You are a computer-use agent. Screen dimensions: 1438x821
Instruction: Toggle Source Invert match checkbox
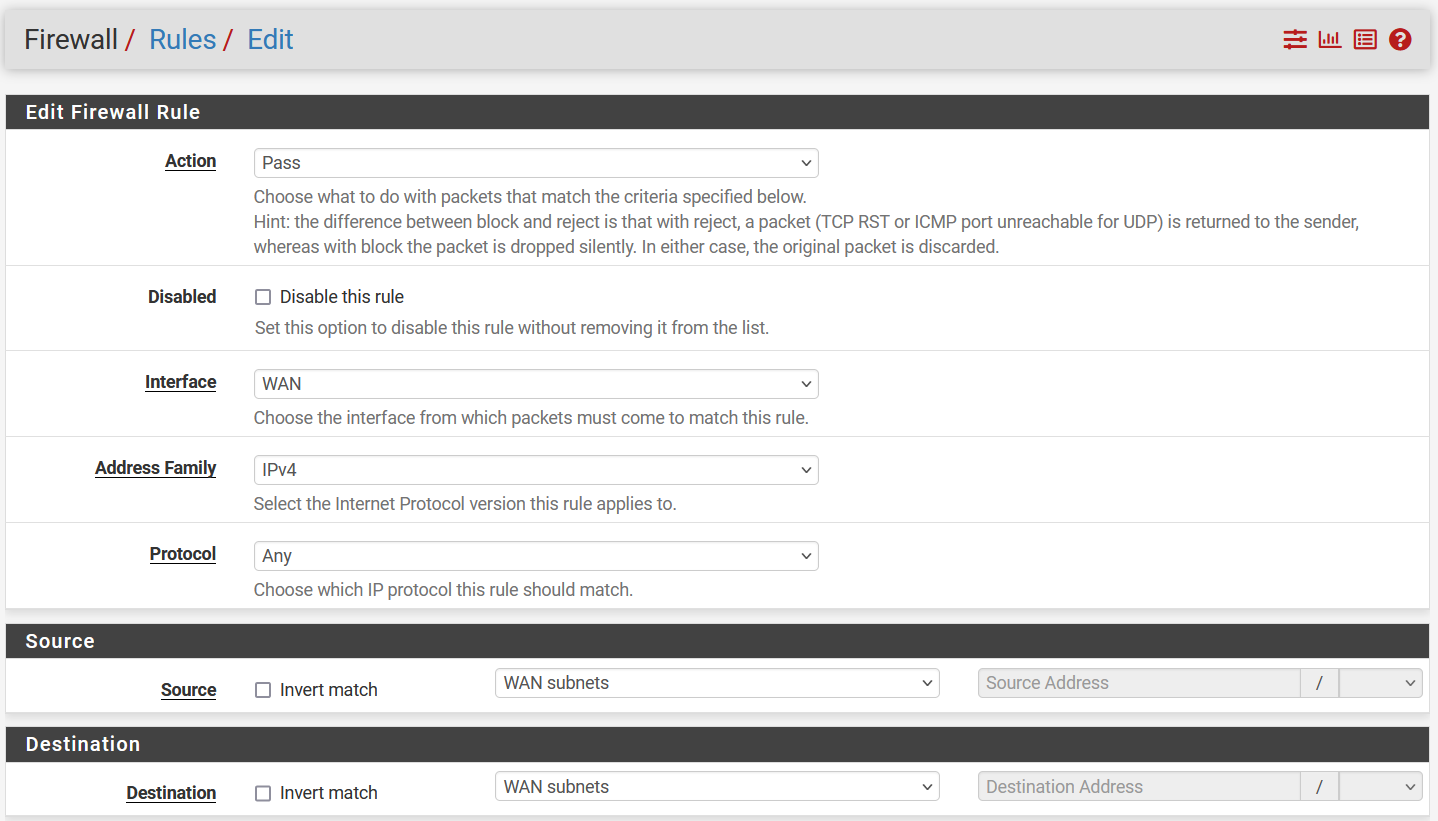pyautogui.click(x=263, y=690)
